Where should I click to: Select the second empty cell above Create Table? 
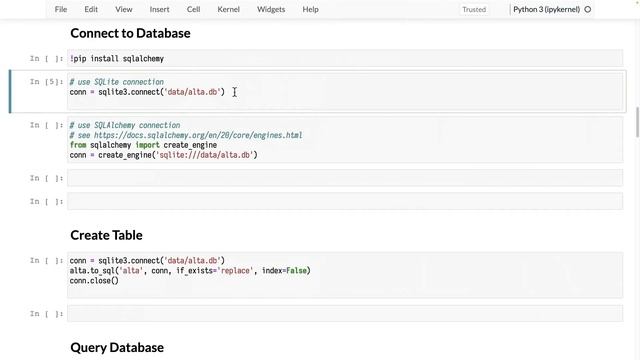pos(345,201)
